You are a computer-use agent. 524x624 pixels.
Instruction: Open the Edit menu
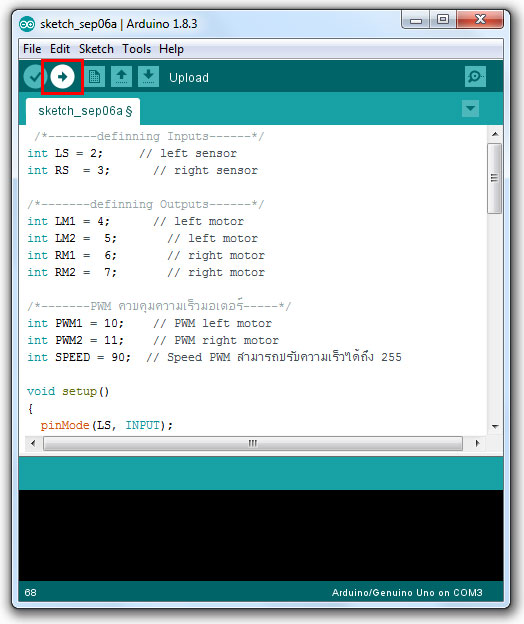pyautogui.click(x=60, y=49)
